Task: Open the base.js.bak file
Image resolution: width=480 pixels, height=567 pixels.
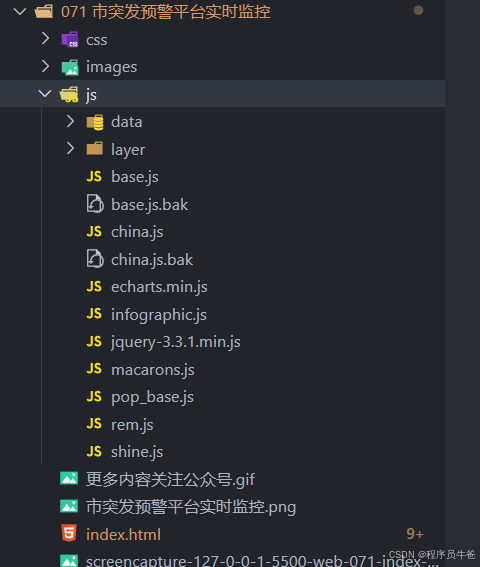Action: click(150, 205)
